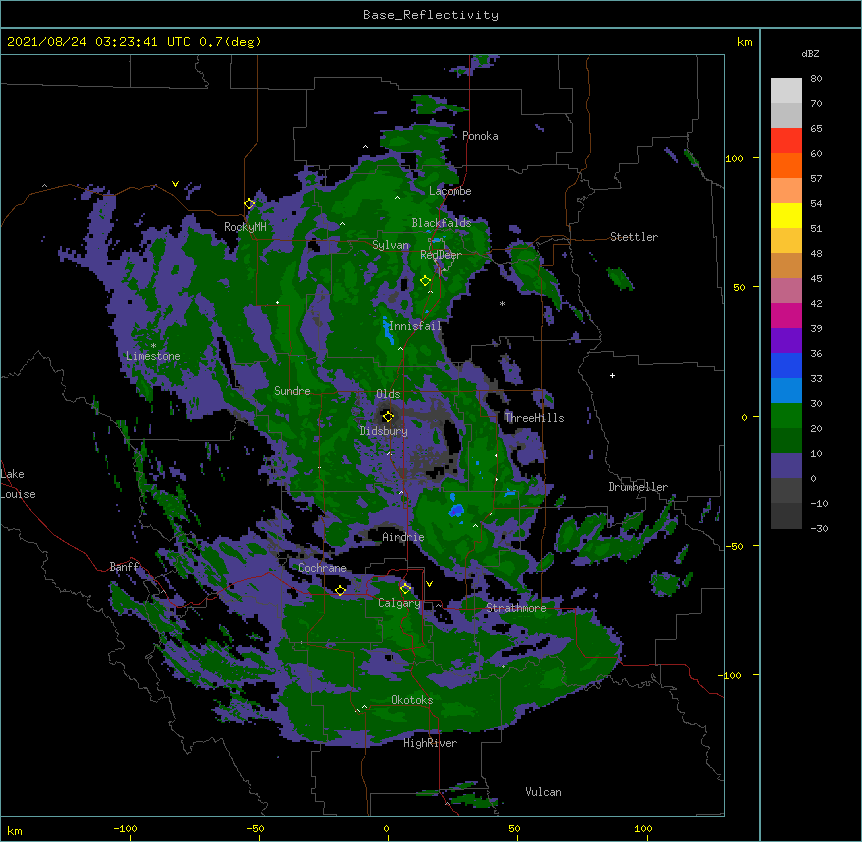
Task: Click the Vulcan label
Action: (543, 792)
